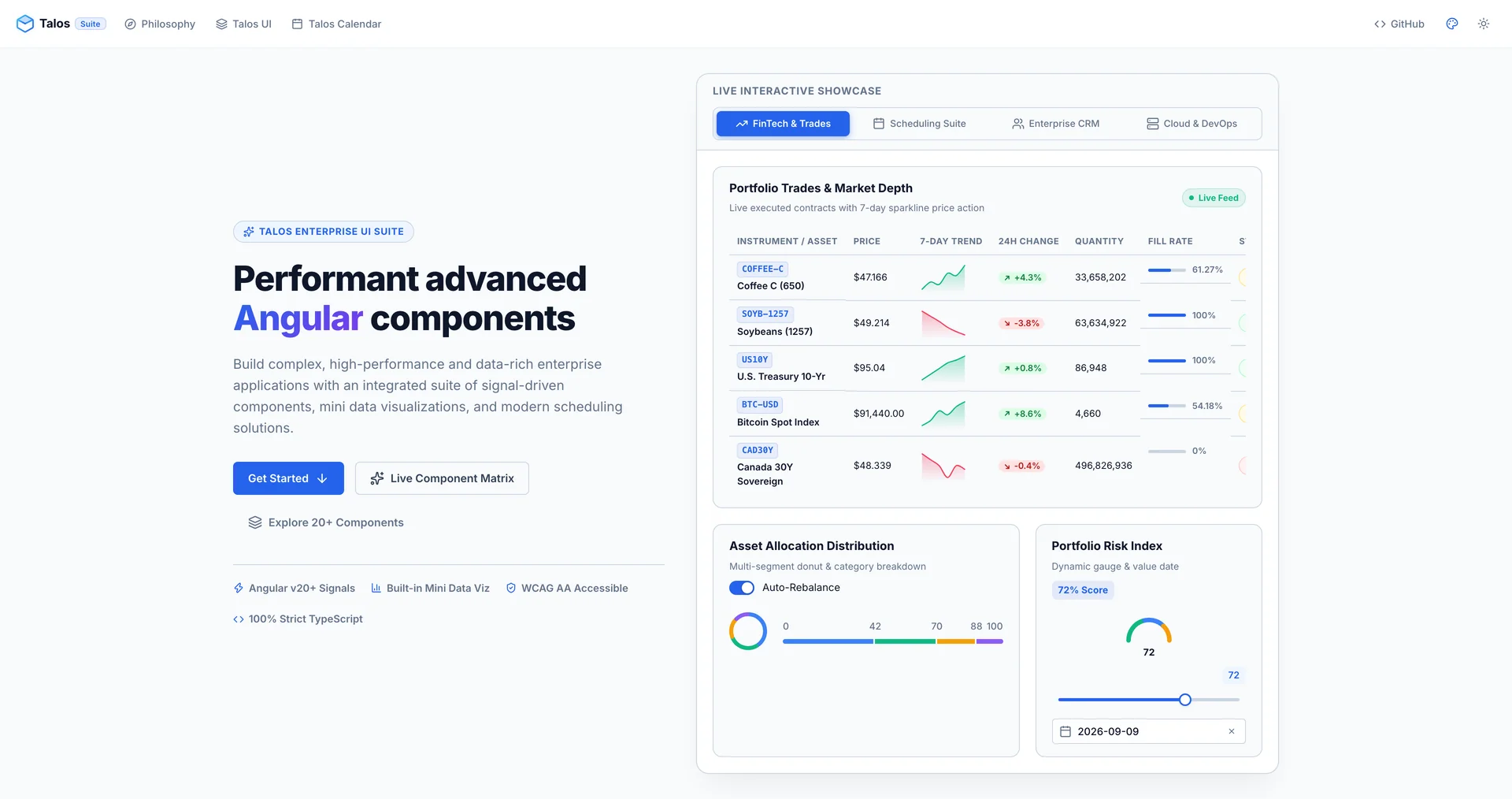Viewport: 1512px width, 799px height.
Task: Select the Cloud & DevOps tab
Action: [1191, 124]
